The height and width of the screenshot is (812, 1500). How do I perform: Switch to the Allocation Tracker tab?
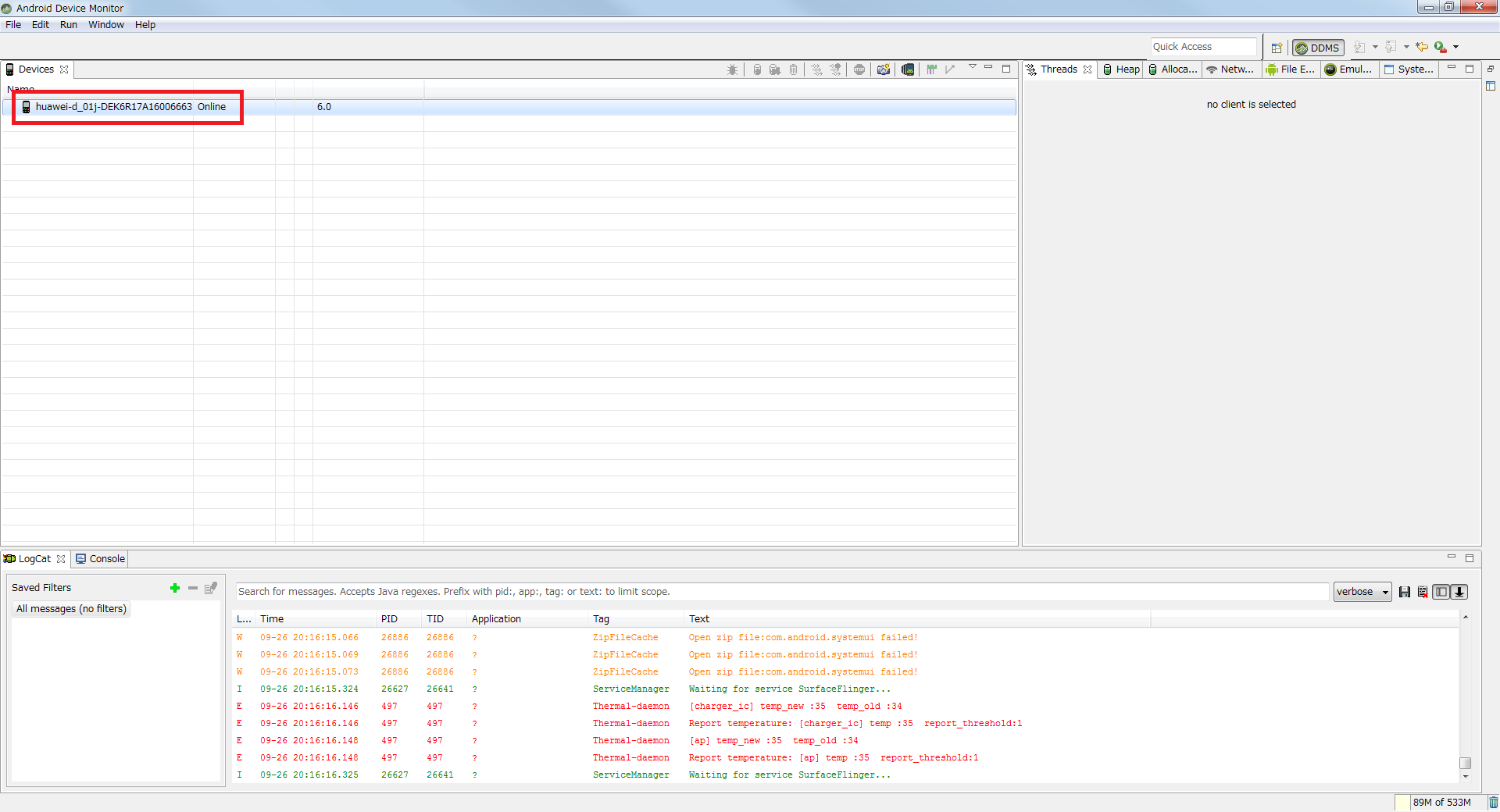(1172, 69)
